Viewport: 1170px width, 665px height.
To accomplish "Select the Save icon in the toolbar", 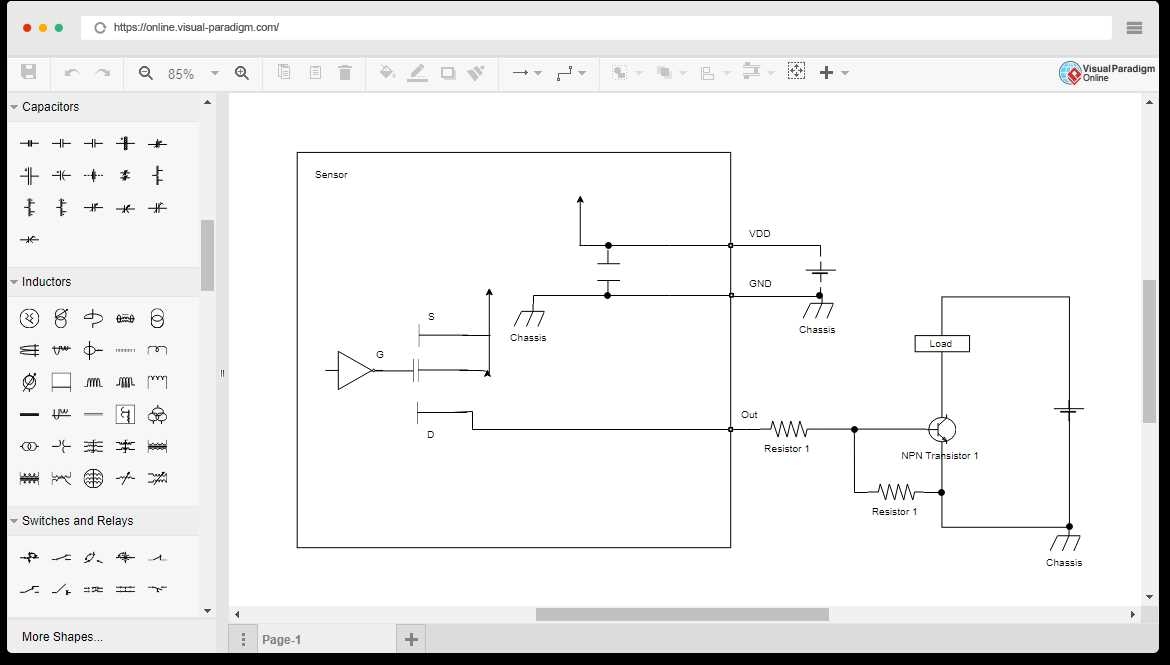I will [x=29, y=72].
